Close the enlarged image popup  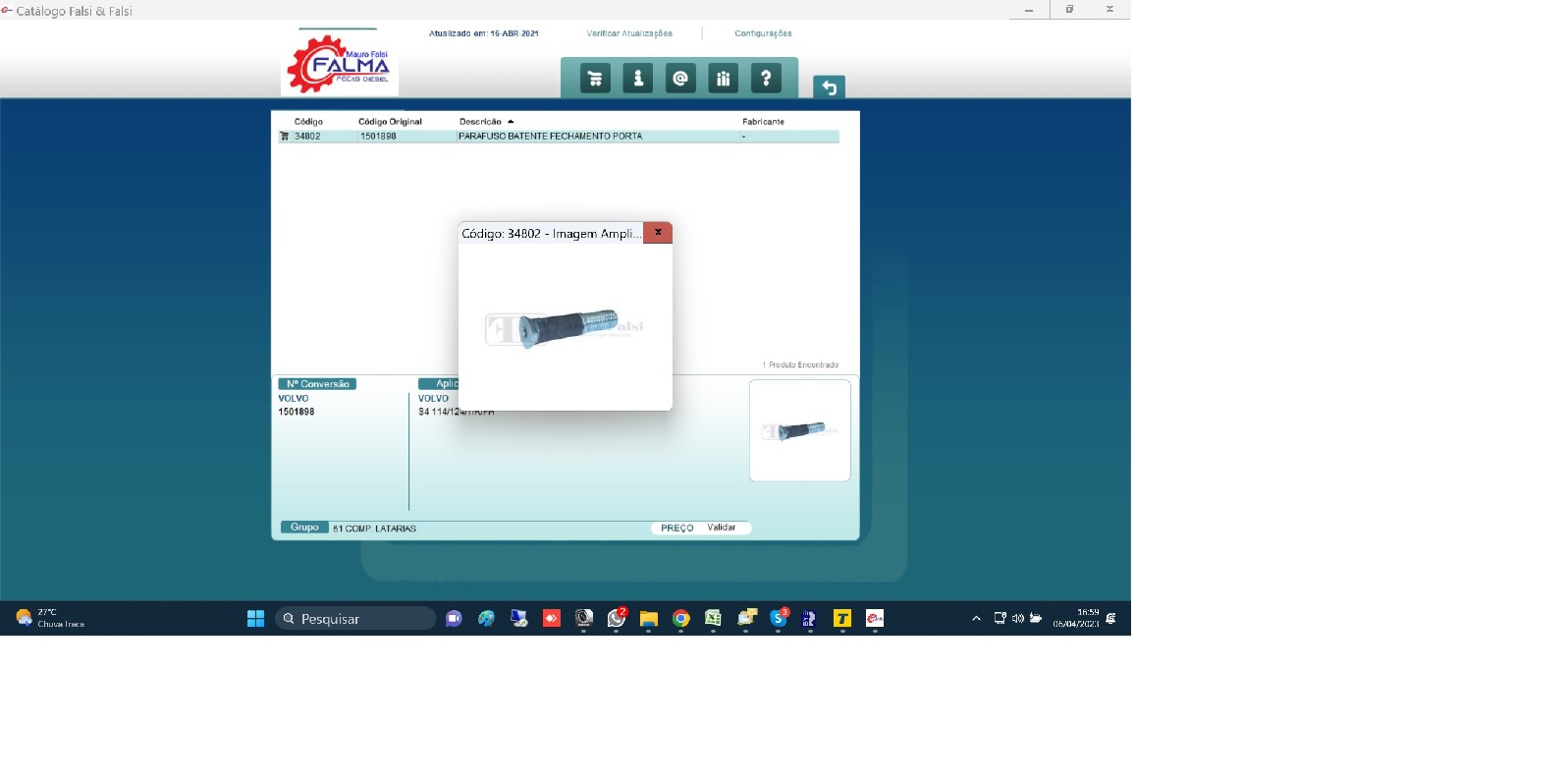coord(658,233)
